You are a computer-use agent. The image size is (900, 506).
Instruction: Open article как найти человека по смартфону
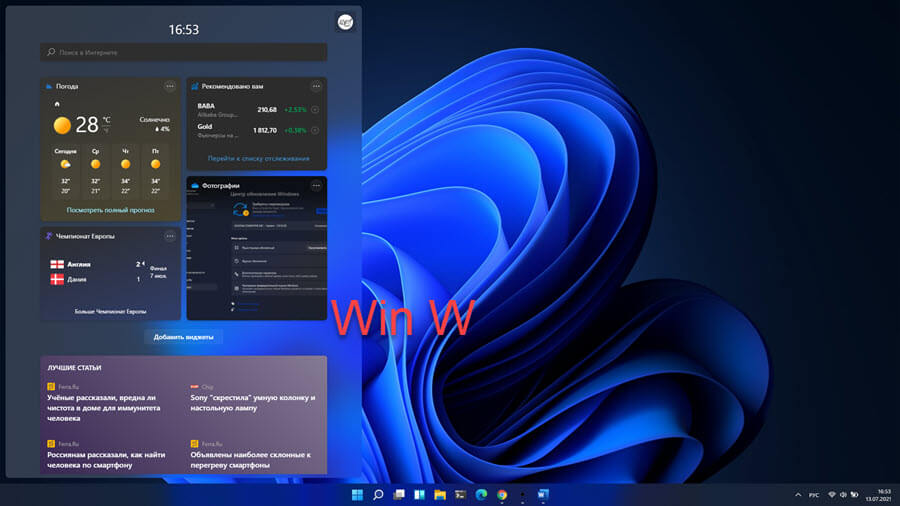(106, 460)
